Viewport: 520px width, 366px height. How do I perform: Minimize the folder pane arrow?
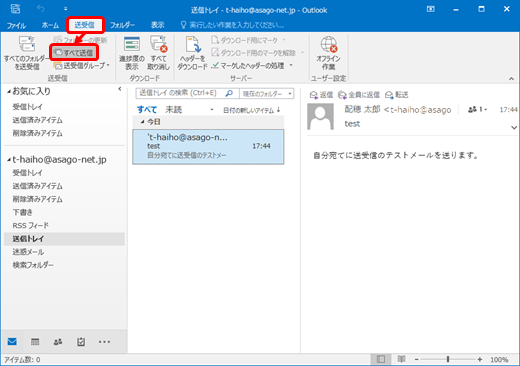(x=120, y=89)
